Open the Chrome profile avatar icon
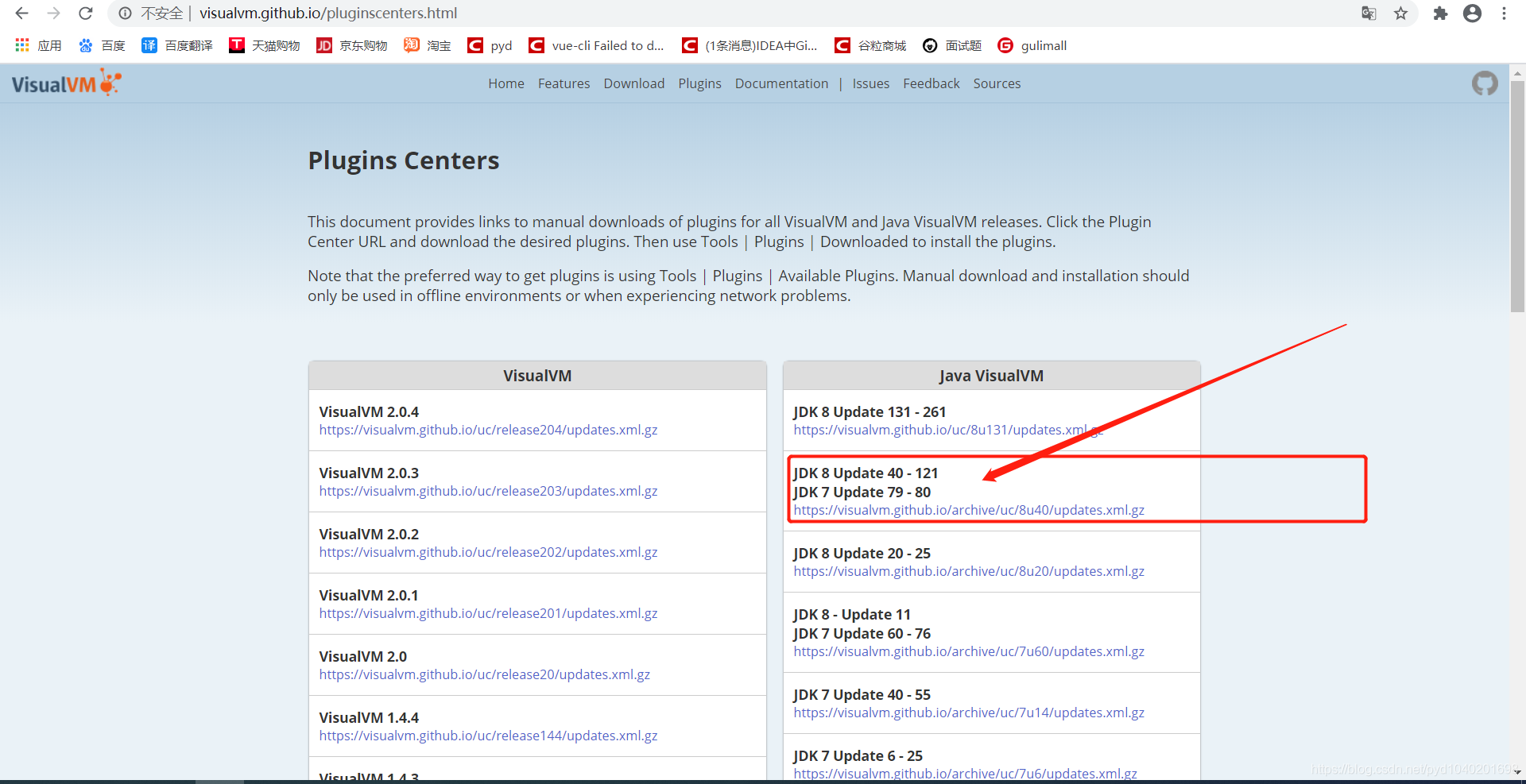1526x784 pixels. [x=1472, y=14]
